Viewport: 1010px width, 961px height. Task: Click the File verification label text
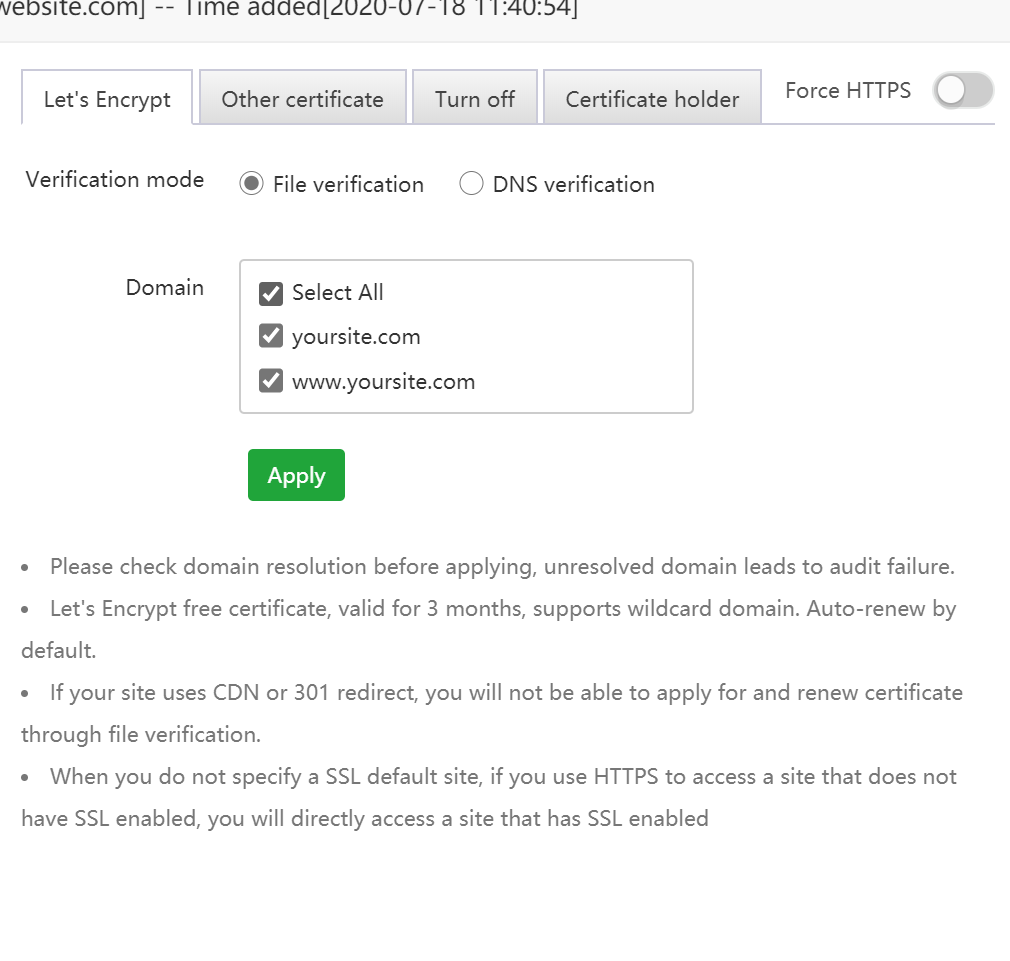[348, 185]
